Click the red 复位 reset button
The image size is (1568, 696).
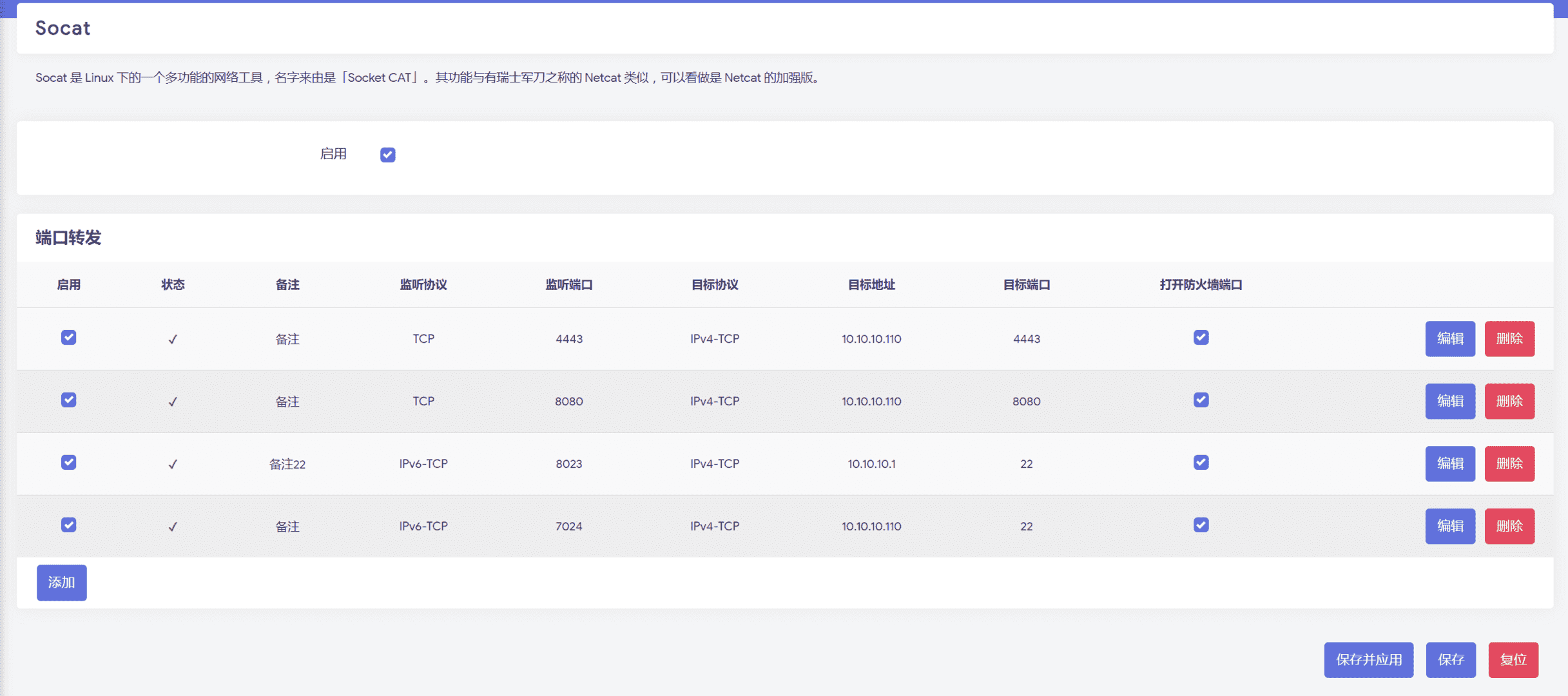click(1513, 660)
